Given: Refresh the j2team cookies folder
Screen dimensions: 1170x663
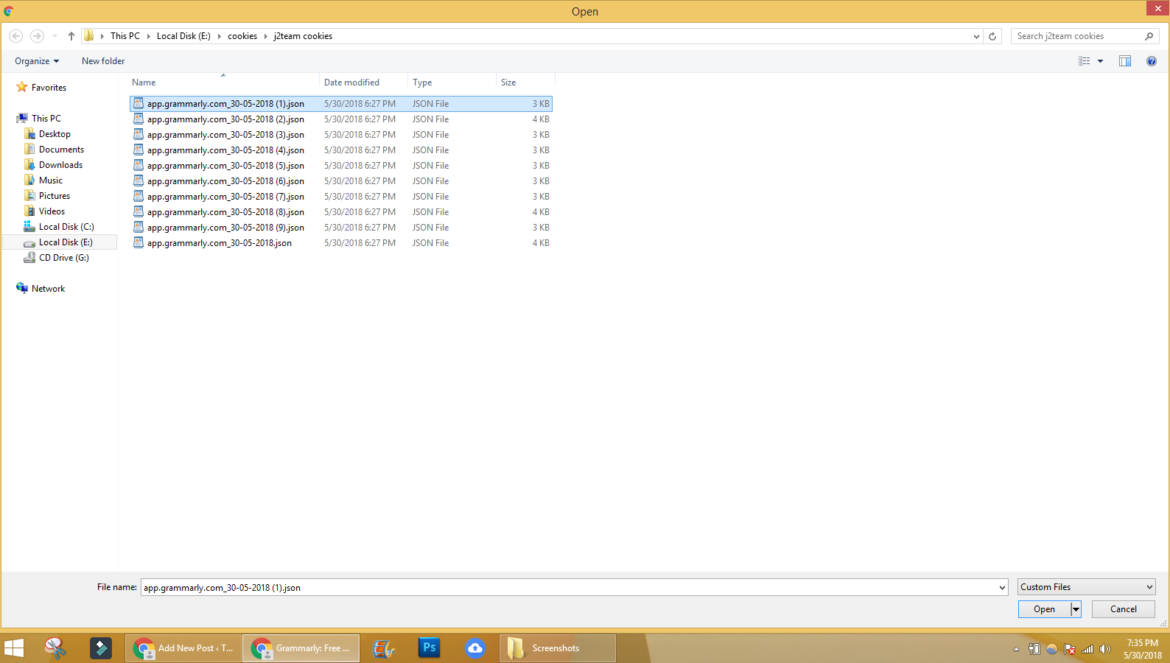Looking at the screenshot, I should 992,36.
